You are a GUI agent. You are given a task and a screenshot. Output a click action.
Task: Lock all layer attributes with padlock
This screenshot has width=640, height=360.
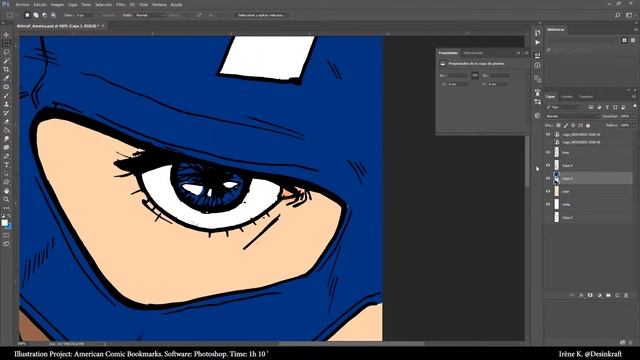pos(588,125)
